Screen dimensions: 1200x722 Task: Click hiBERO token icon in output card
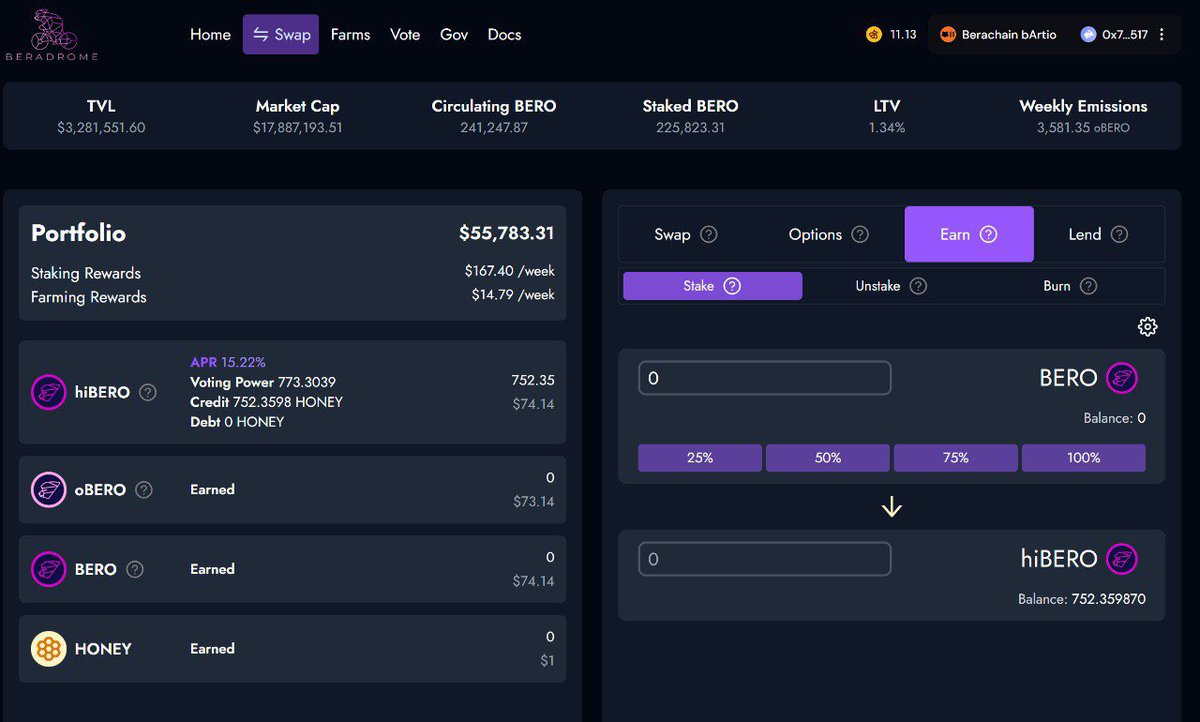click(x=1122, y=559)
